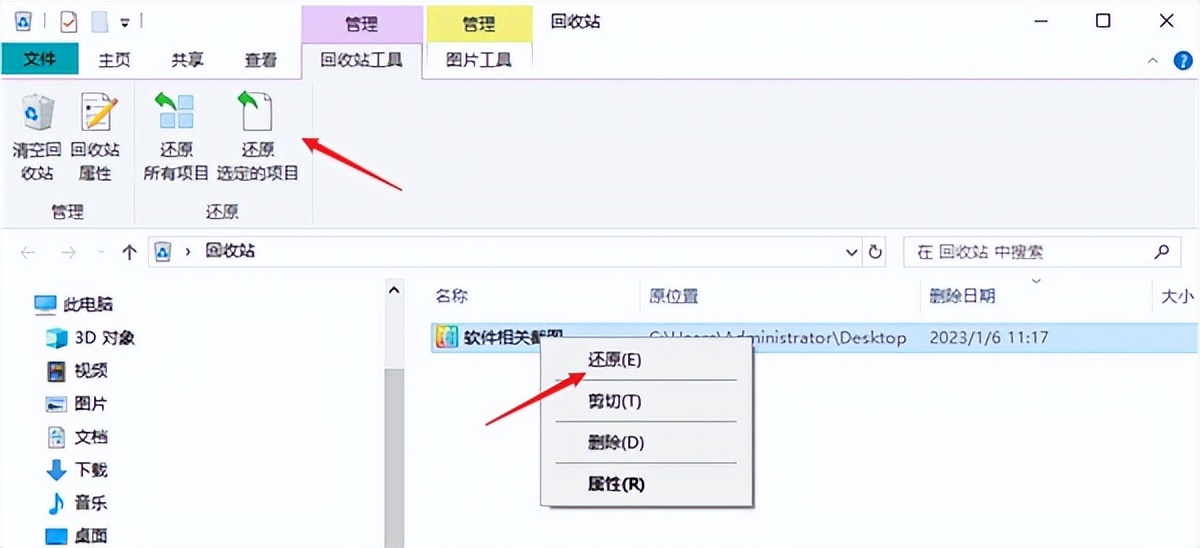Select the 回收站工具 ribbon tab
This screenshot has height=548, width=1200.
point(361,60)
